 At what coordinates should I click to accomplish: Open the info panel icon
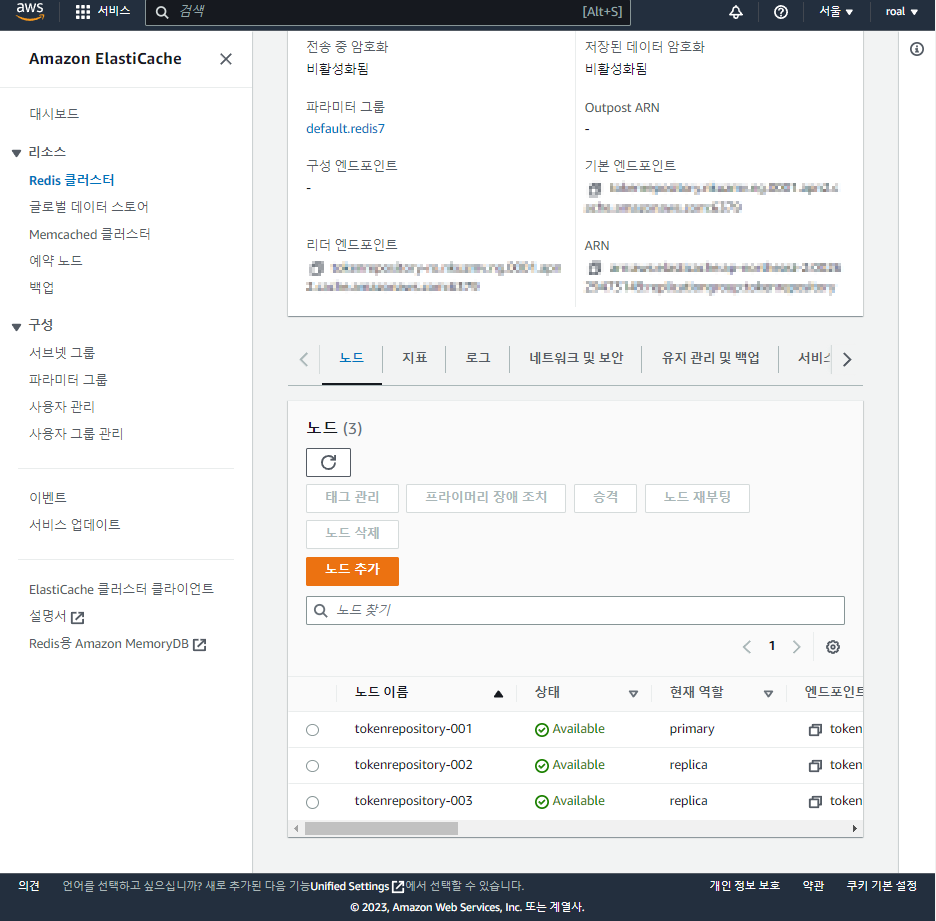[x=916, y=49]
